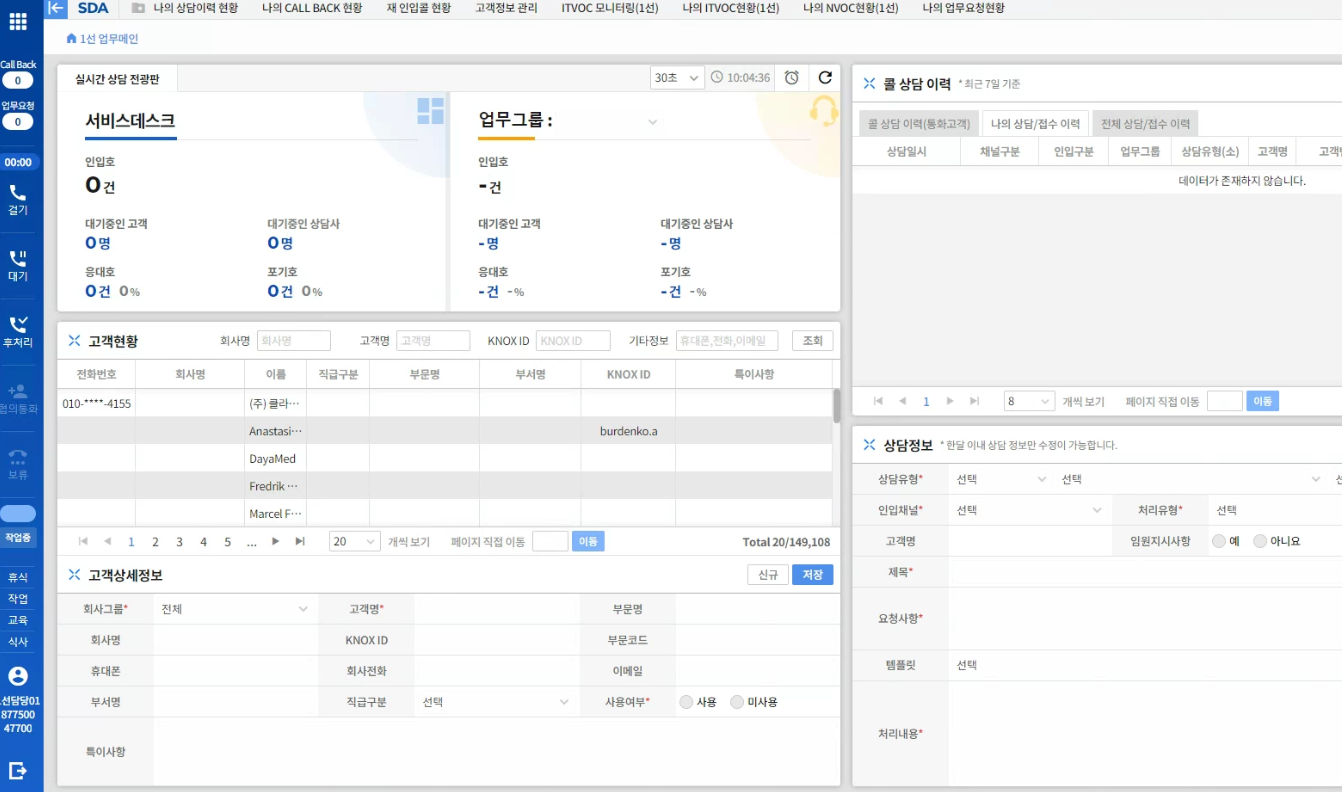The image size is (1342, 792).
Task: Select the DayaMed customer row
Action: coord(444,459)
